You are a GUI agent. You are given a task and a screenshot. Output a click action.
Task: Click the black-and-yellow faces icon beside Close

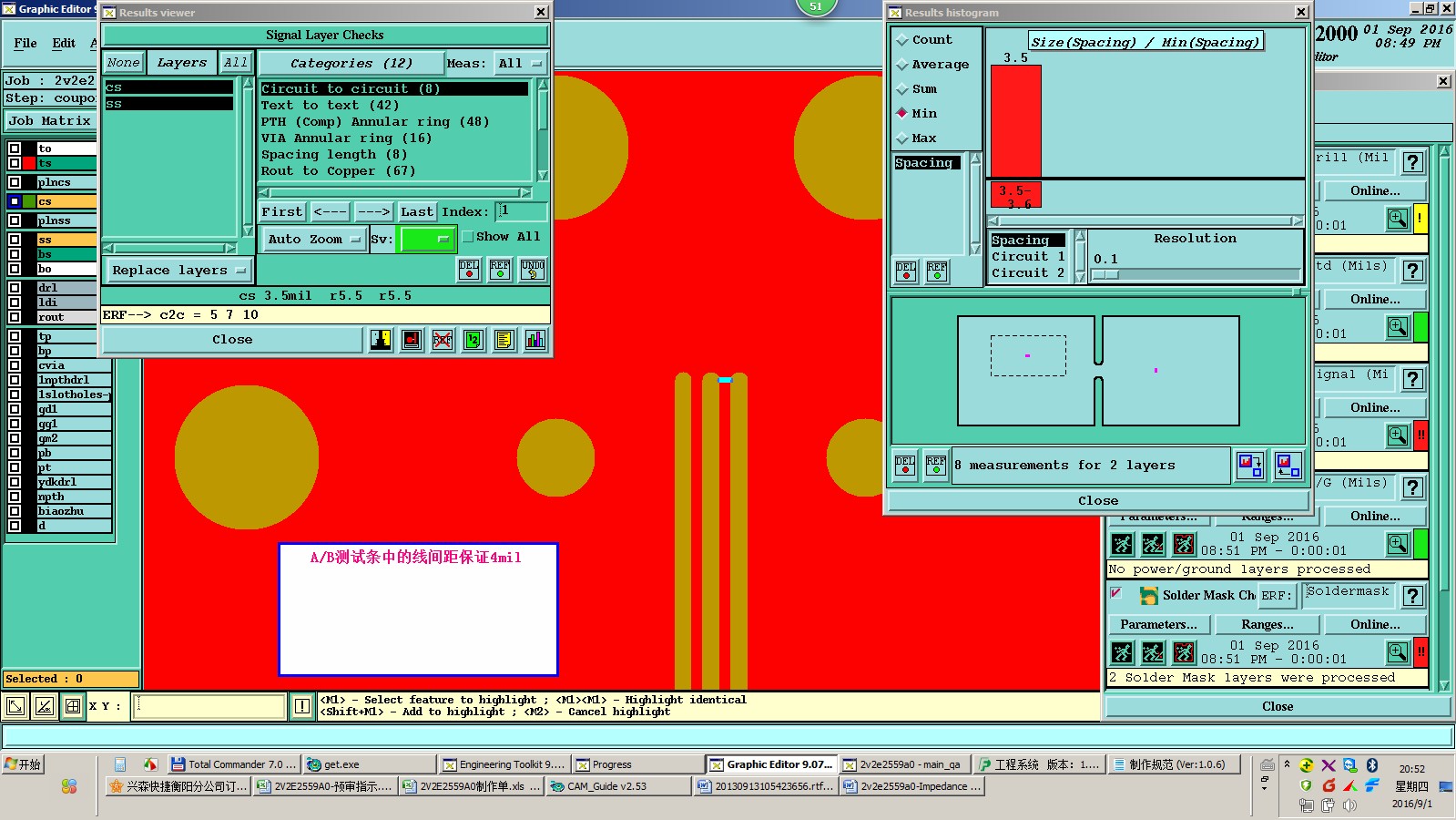pos(381,340)
